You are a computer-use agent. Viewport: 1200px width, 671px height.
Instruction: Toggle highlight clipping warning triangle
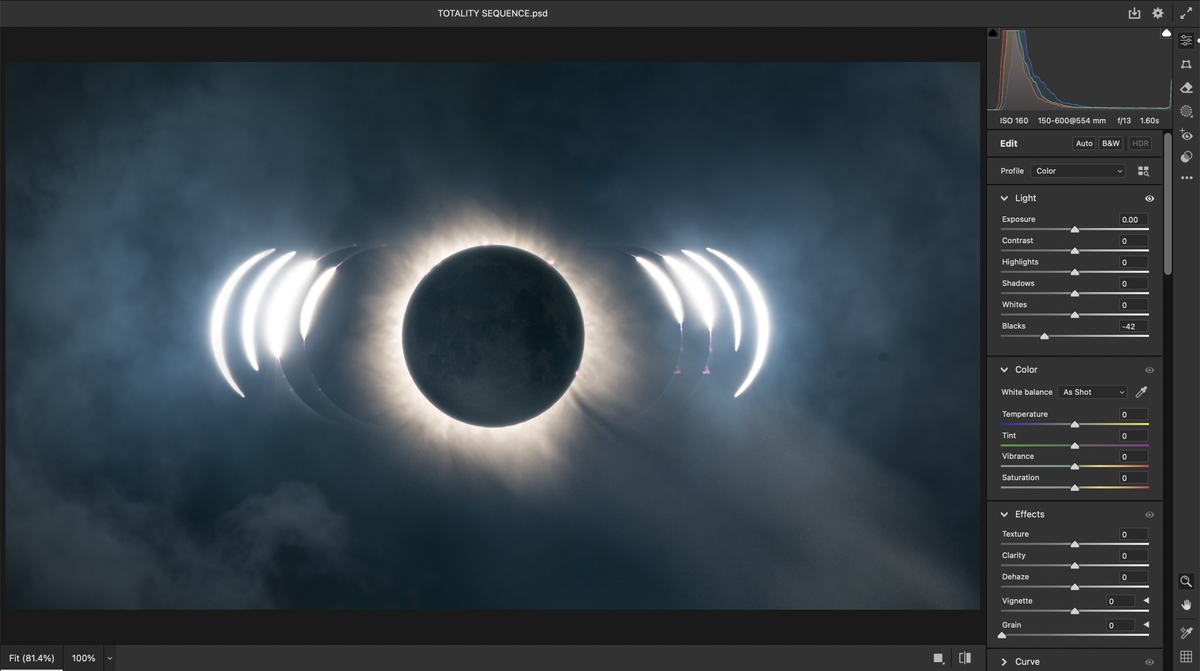(1166, 33)
